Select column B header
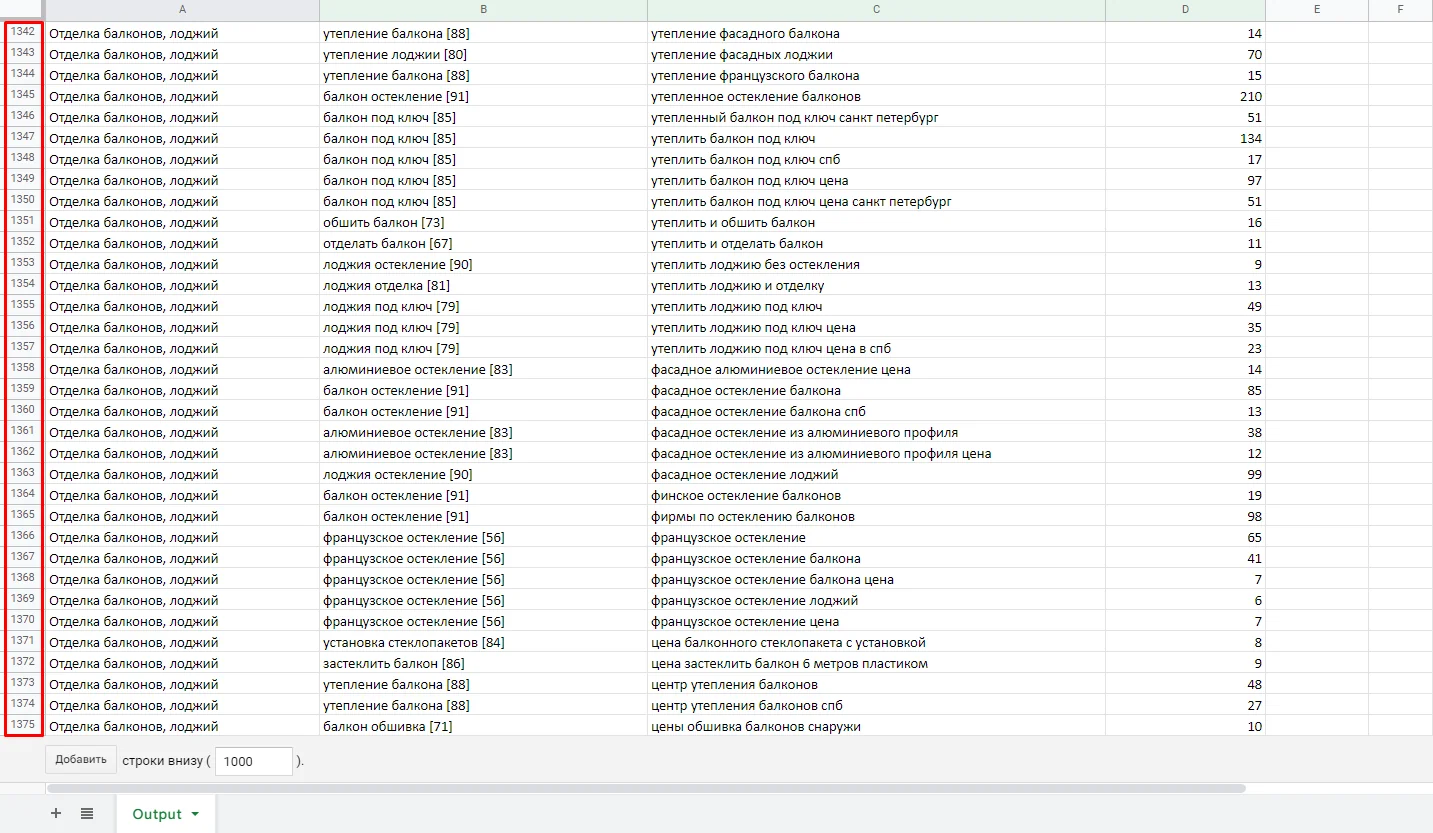The image size is (1433, 833). coord(483,9)
